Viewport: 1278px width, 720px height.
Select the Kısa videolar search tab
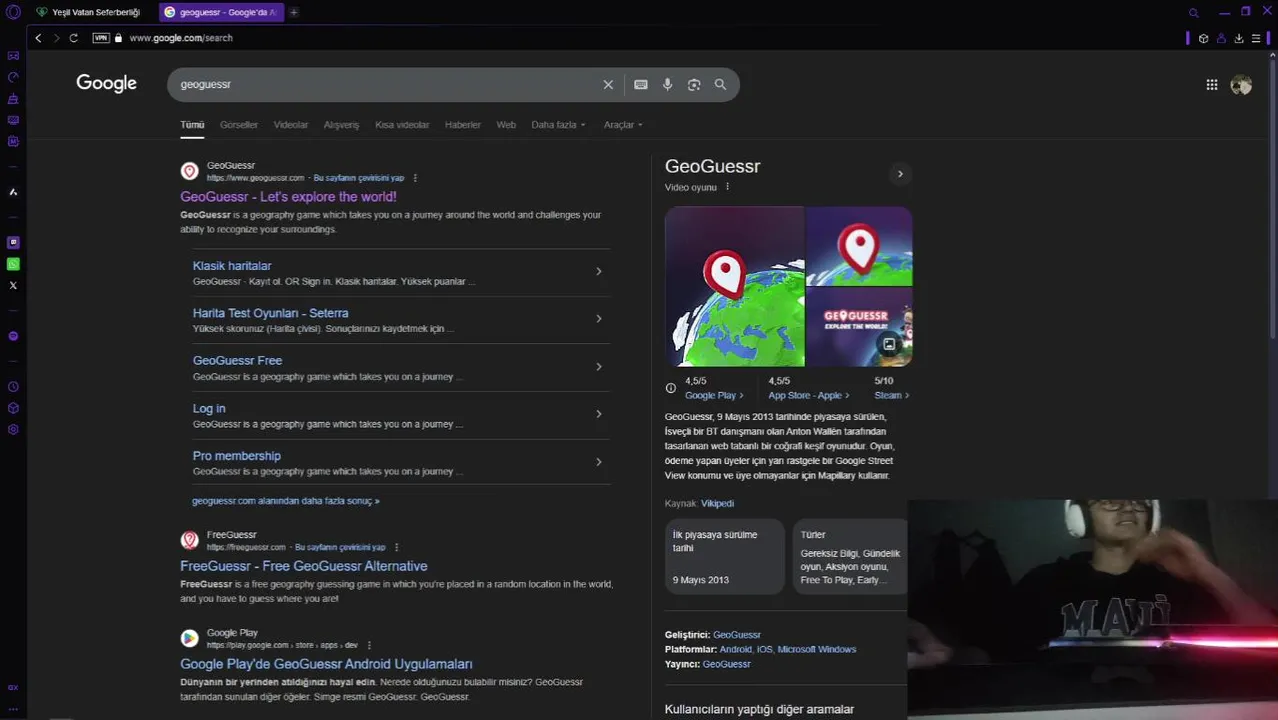pyautogui.click(x=402, y=125)
